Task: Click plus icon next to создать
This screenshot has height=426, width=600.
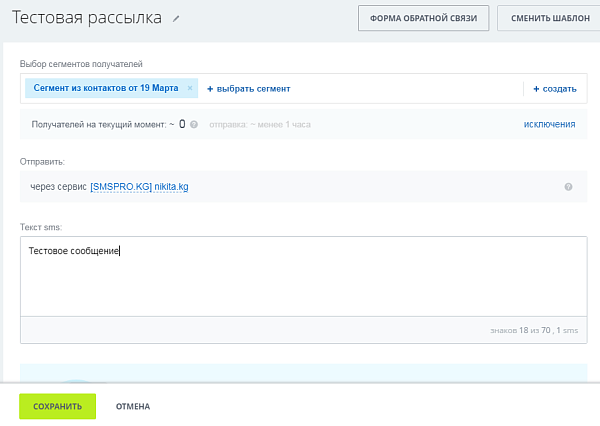Action: point(536,89)
